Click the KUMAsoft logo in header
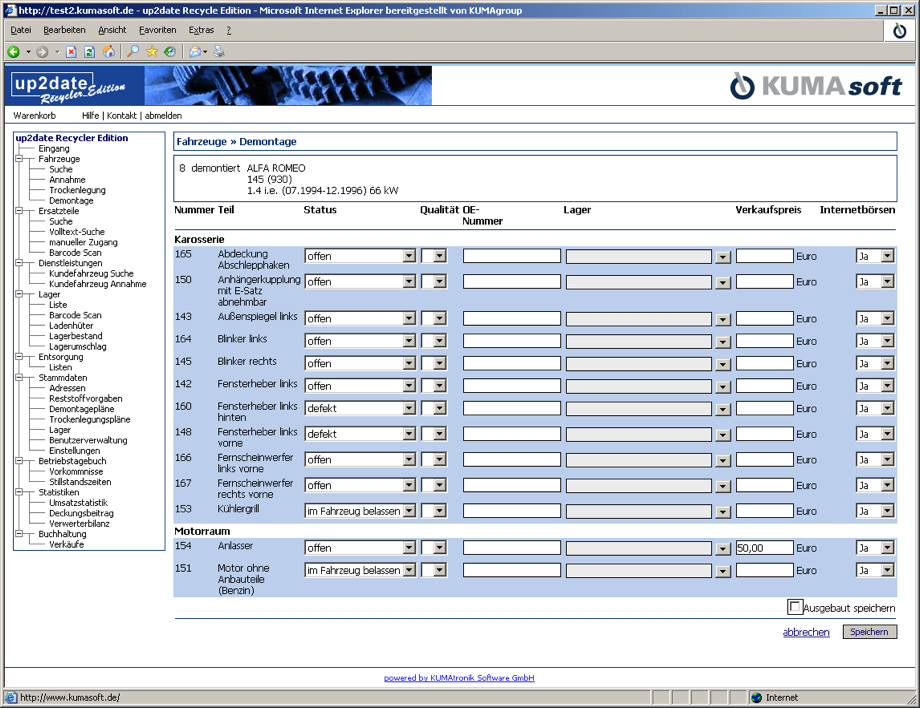The height and width of the screenshot is (709, 920). click(816, 86)
